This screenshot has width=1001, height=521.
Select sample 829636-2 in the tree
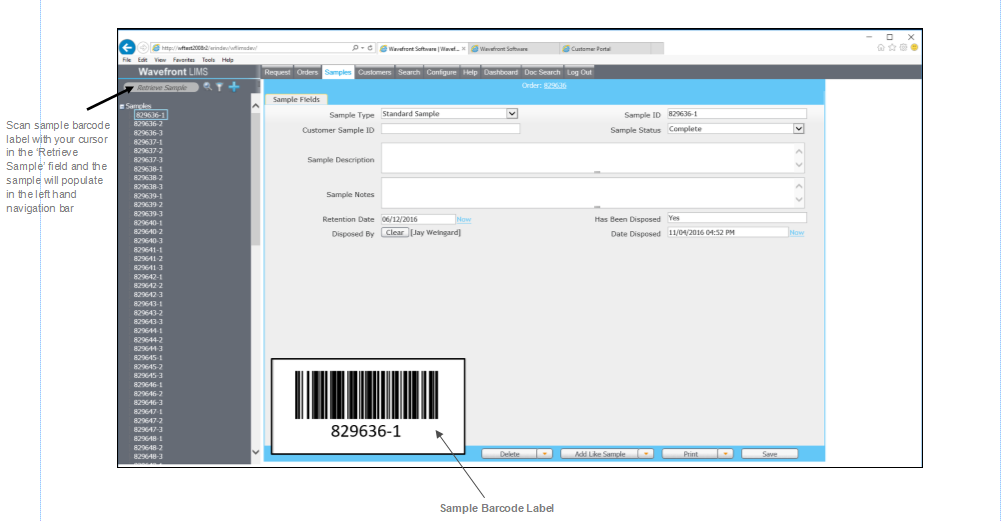click(148, 124)
